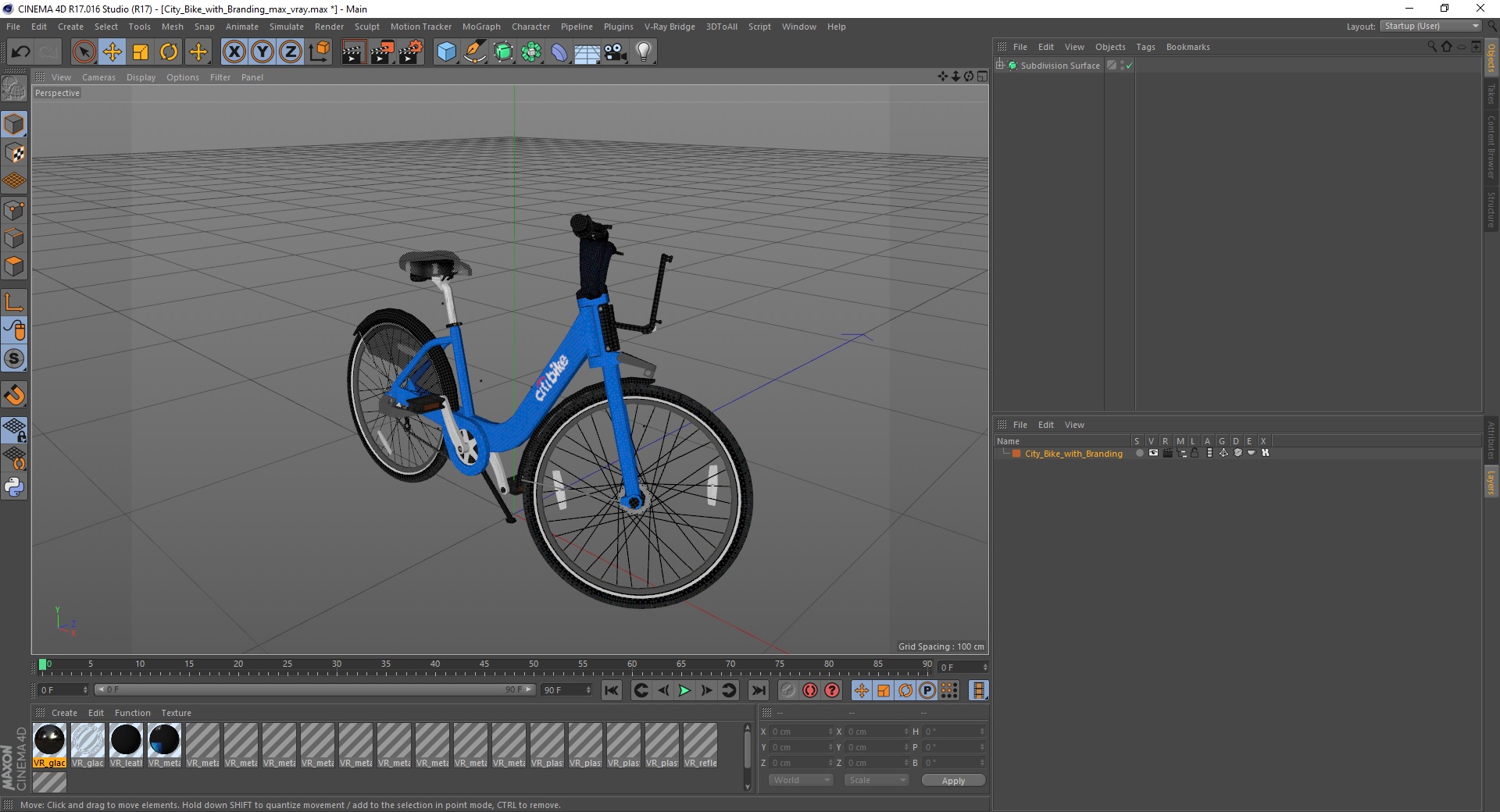Image resolution: width=1500 pixels, height=812 pixels.
Task: Open the Takes side tab
Action: pyautogui.click(x=1491, y=94)
